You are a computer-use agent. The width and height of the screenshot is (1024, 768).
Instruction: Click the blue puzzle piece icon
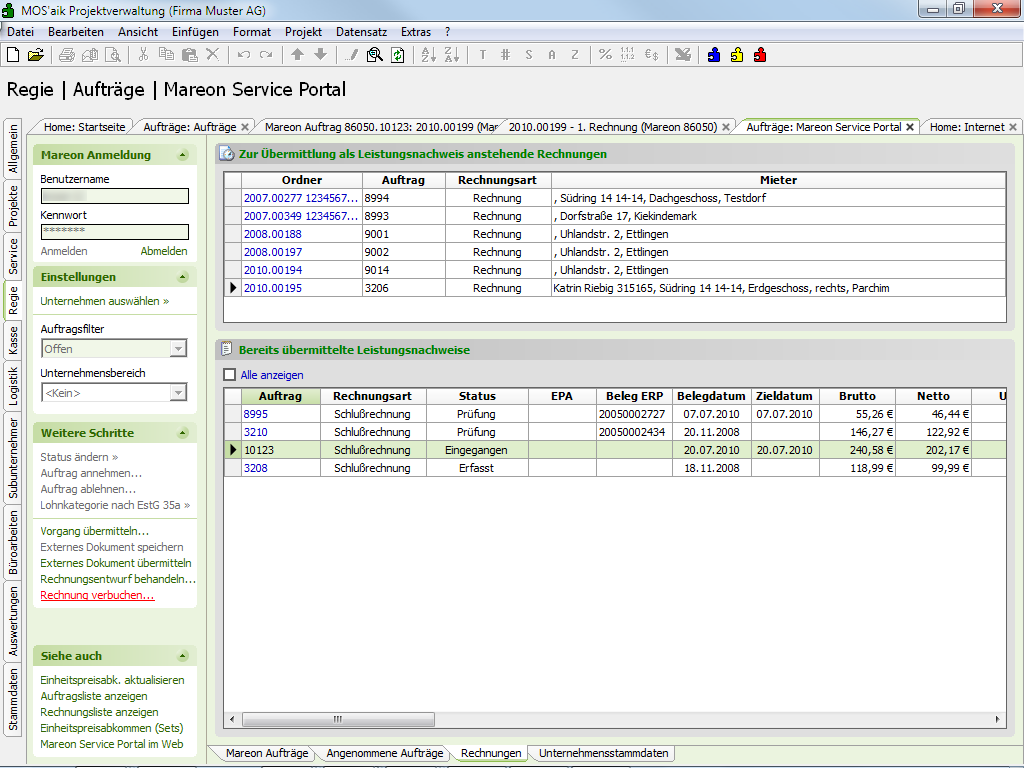[714, 55]
